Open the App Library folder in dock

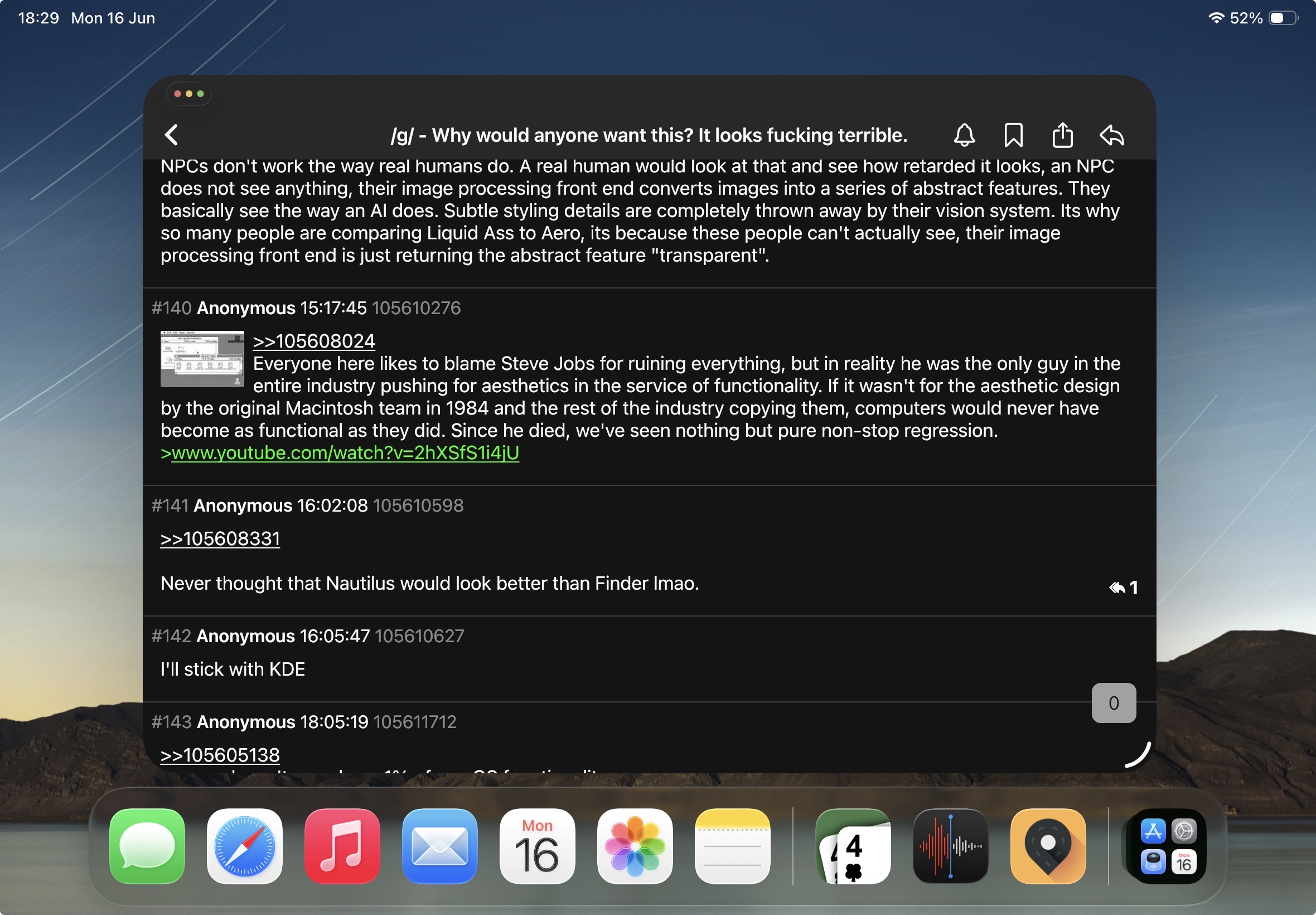1168,846
